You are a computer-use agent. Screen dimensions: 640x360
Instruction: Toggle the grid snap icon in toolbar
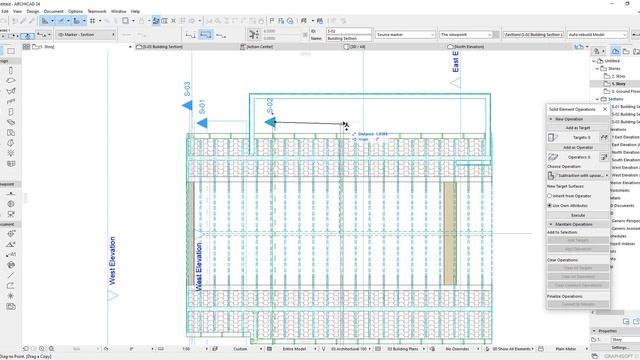click(93, 21)
